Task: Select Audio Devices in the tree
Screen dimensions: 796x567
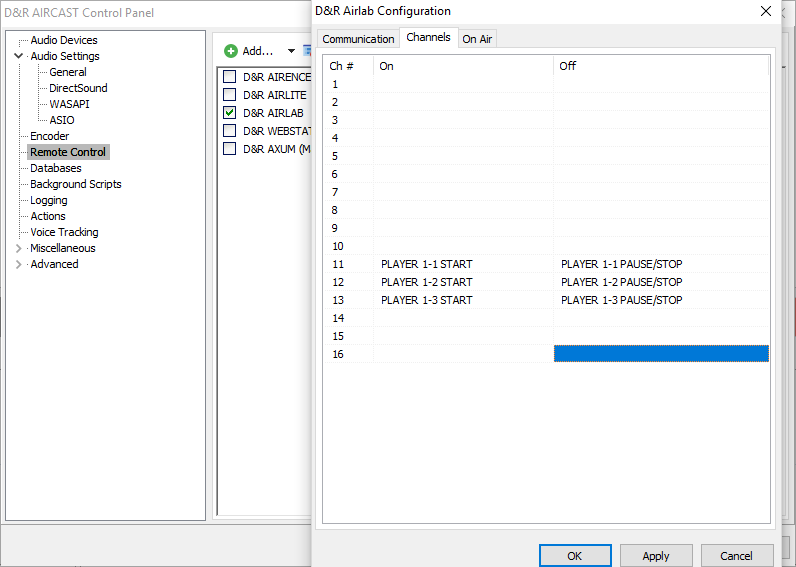Action: (63, 40)
